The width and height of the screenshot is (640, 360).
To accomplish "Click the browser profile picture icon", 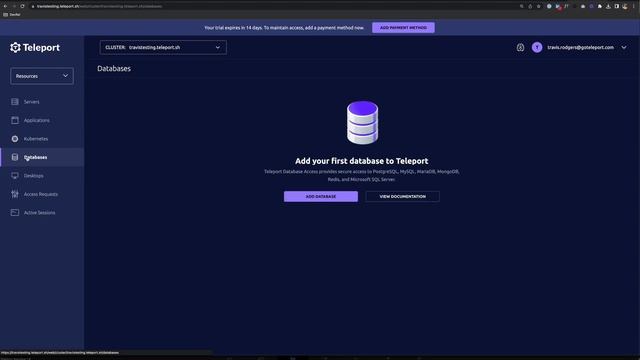I will coord(625,6).
